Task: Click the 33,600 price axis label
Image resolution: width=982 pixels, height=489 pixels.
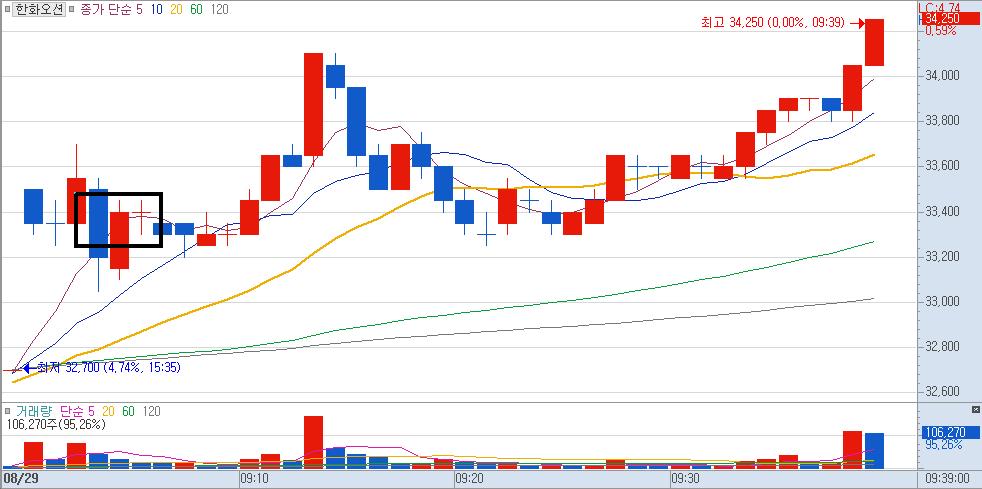Action: pos(943,166)
